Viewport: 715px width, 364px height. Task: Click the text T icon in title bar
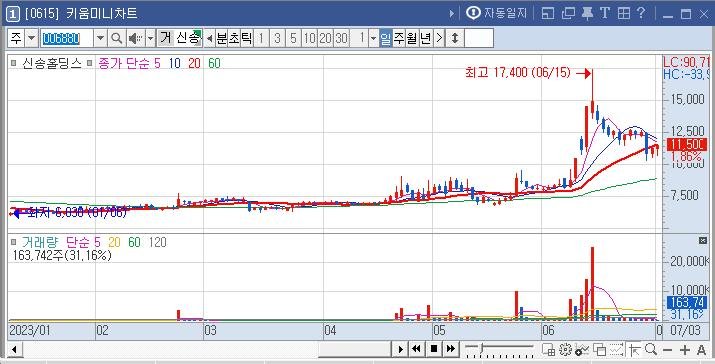(605, 13)
